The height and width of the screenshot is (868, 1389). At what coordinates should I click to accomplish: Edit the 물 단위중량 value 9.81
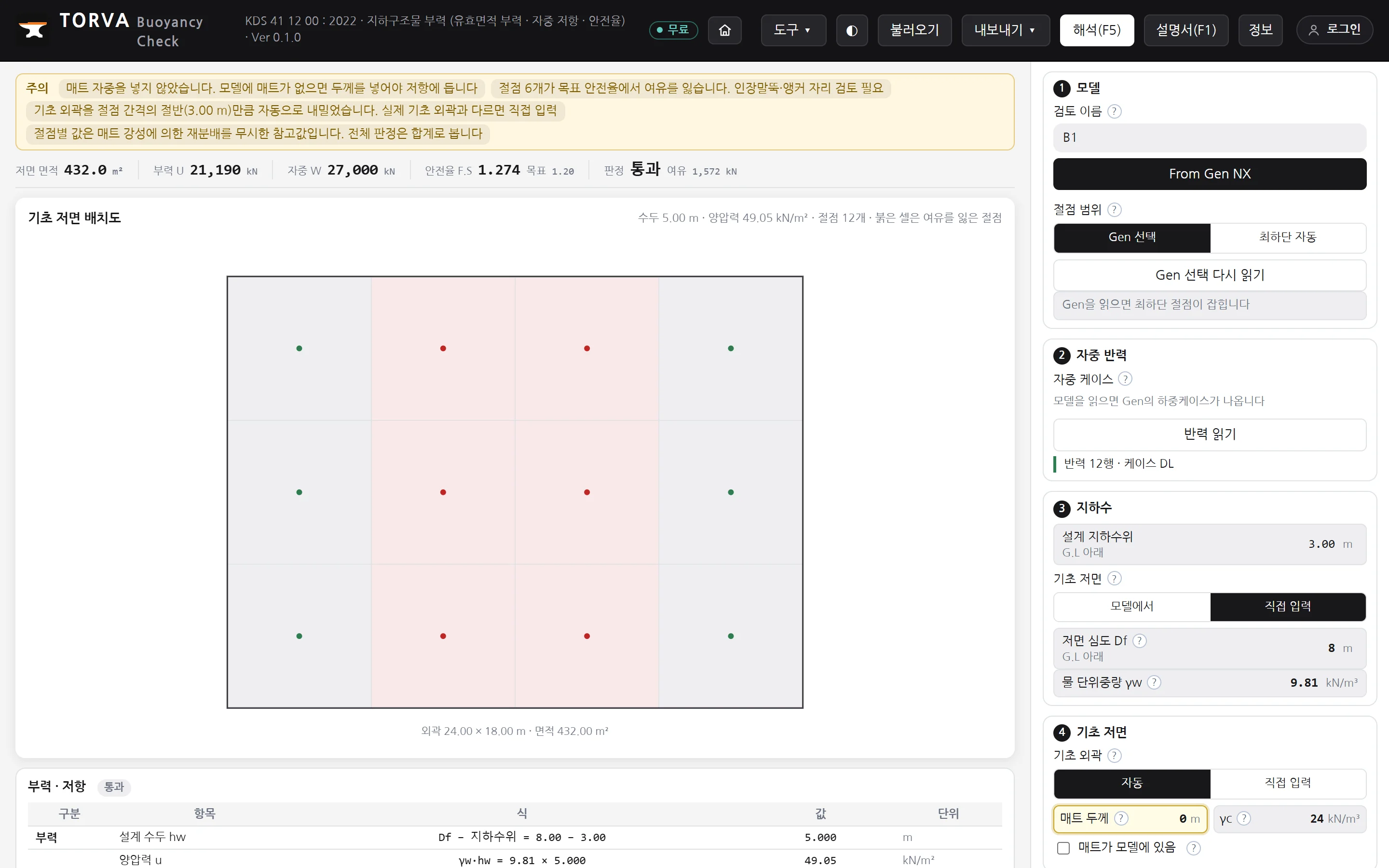coord(1210,682)
